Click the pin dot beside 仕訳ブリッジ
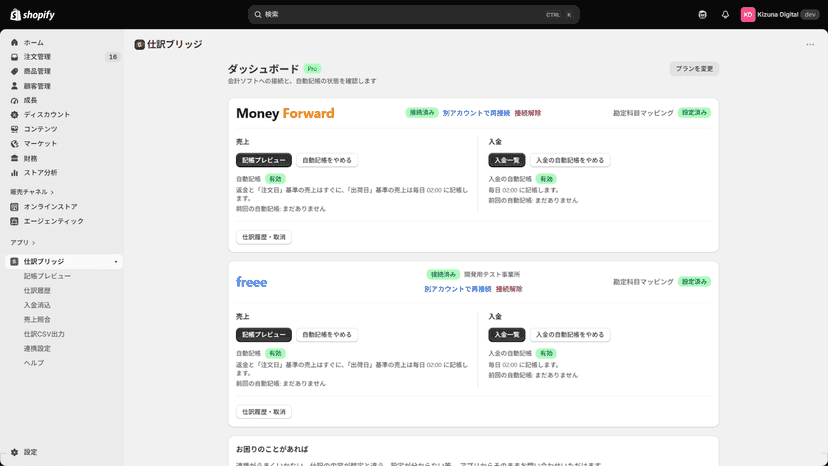828x466 pixels. coord(116,262)
